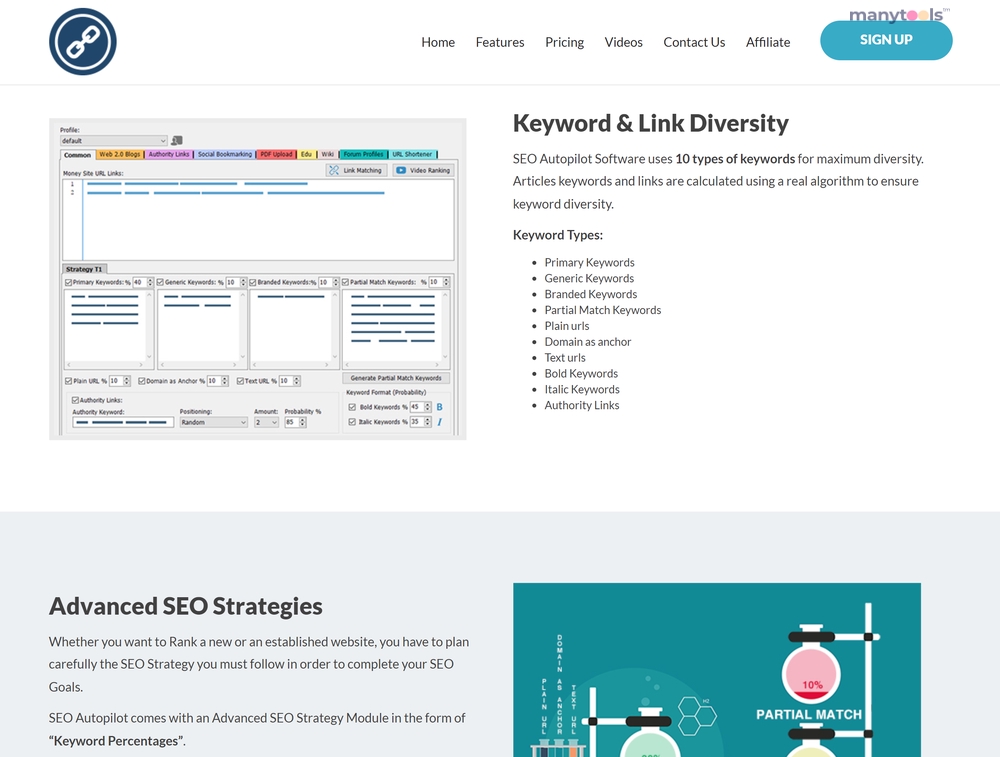Click the Probability % spinner showing 85
Viewport: 1000px width, 757px height.
(x=295, y=422)
